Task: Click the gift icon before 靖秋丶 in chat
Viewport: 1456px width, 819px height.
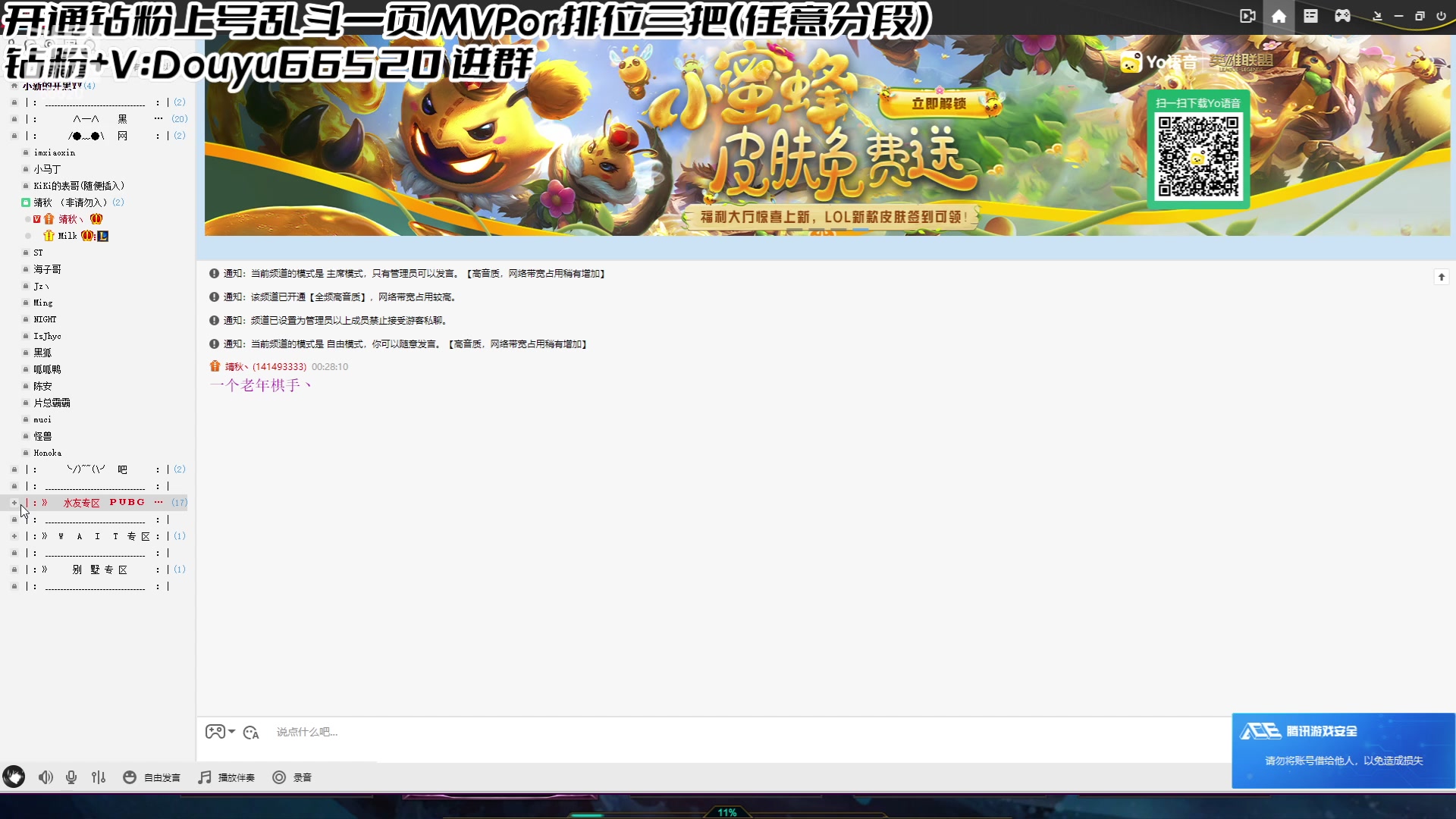Action: (215, 366)
